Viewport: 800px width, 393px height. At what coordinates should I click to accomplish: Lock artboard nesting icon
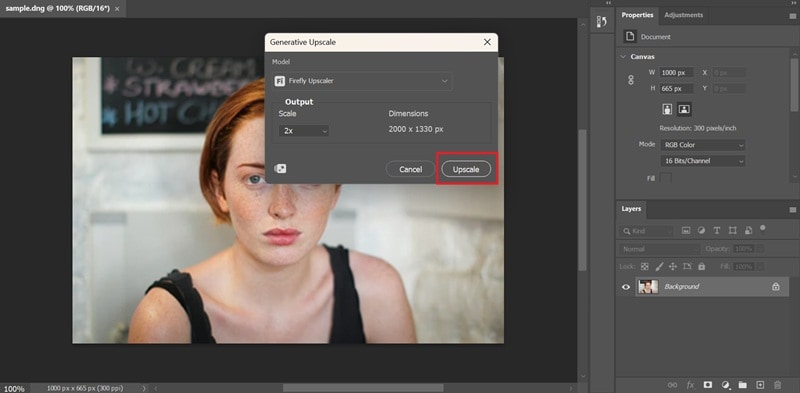687,266
